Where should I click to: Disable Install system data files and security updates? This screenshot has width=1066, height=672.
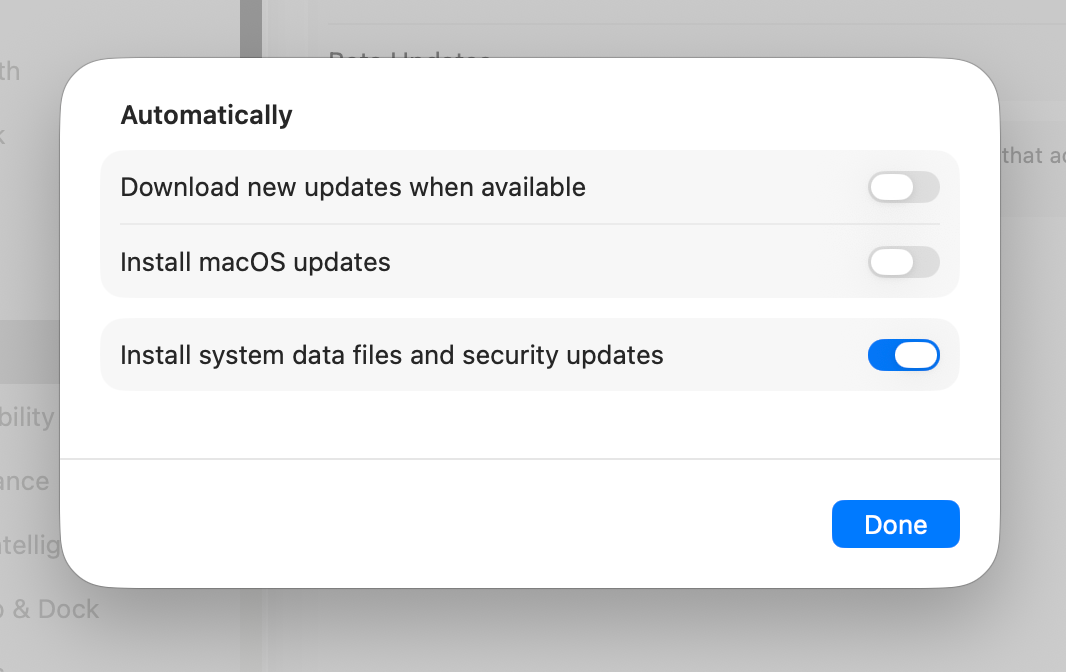(903, 355)
